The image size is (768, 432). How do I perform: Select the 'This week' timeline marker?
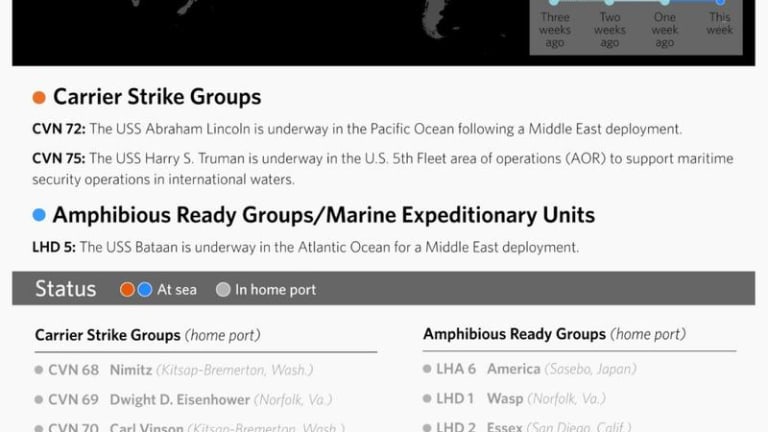[720, 2]
